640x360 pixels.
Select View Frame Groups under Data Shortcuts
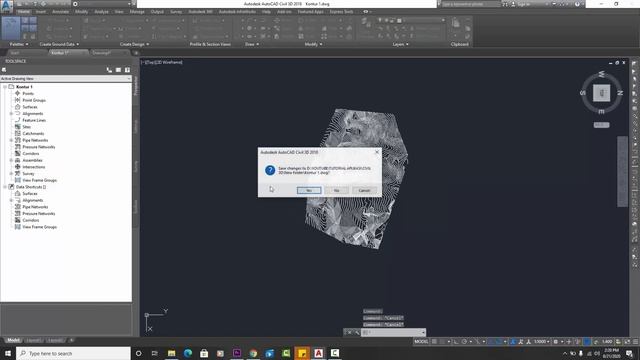(39, 227)
